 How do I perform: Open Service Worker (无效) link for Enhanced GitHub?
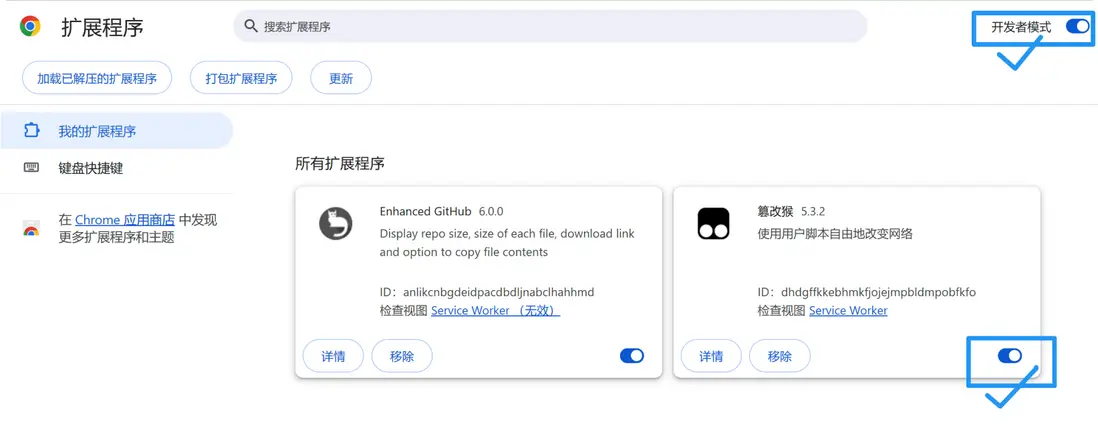[x=495, y=310]
